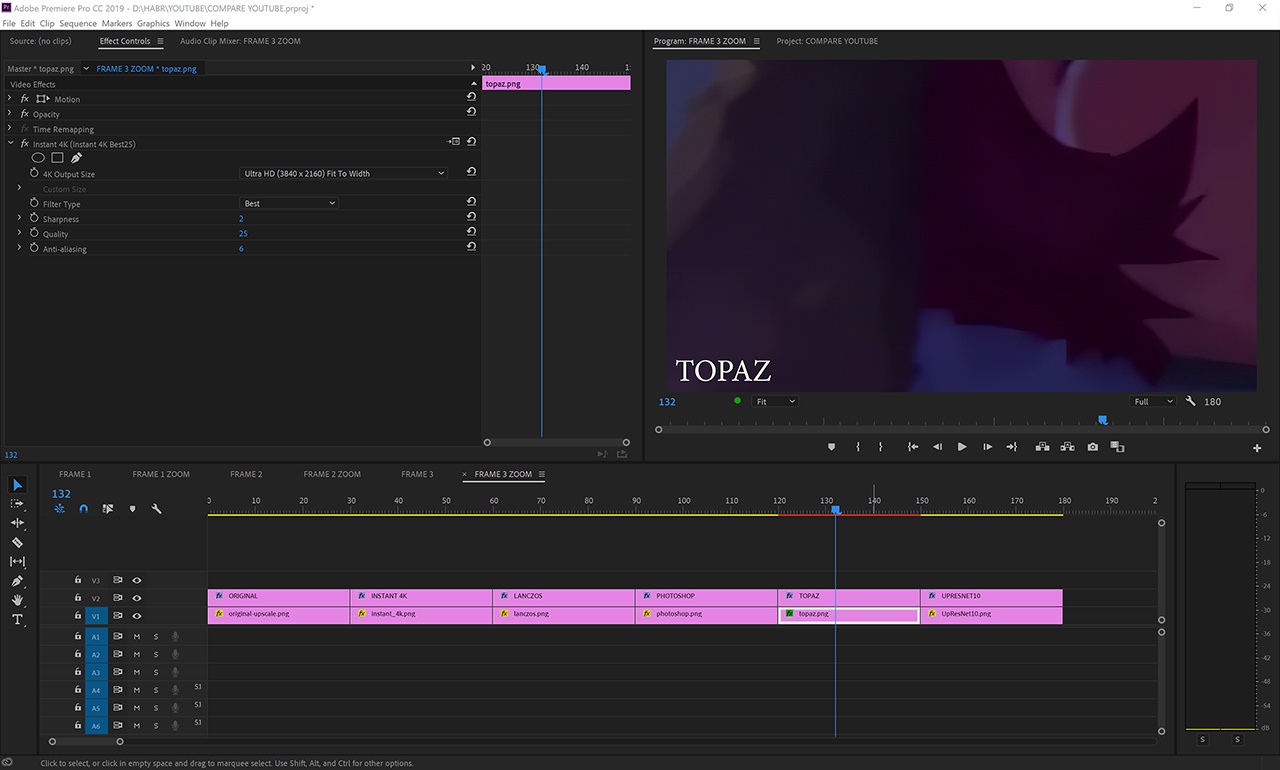Solo audio track A2

point(156,654)
